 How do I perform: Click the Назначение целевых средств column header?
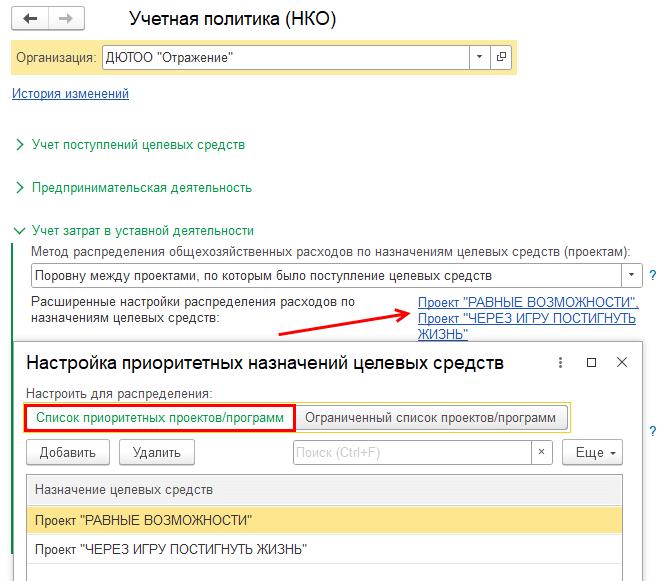click(324, 490)
